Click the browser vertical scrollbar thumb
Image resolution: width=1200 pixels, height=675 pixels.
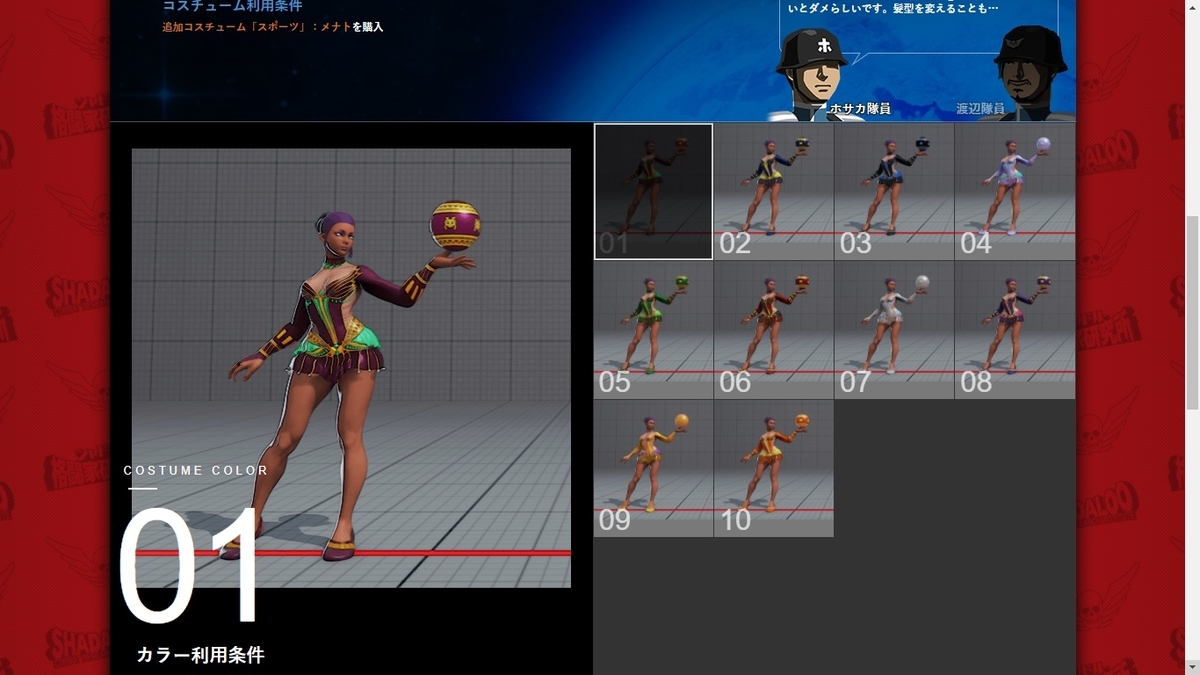tap(1191, 313)
